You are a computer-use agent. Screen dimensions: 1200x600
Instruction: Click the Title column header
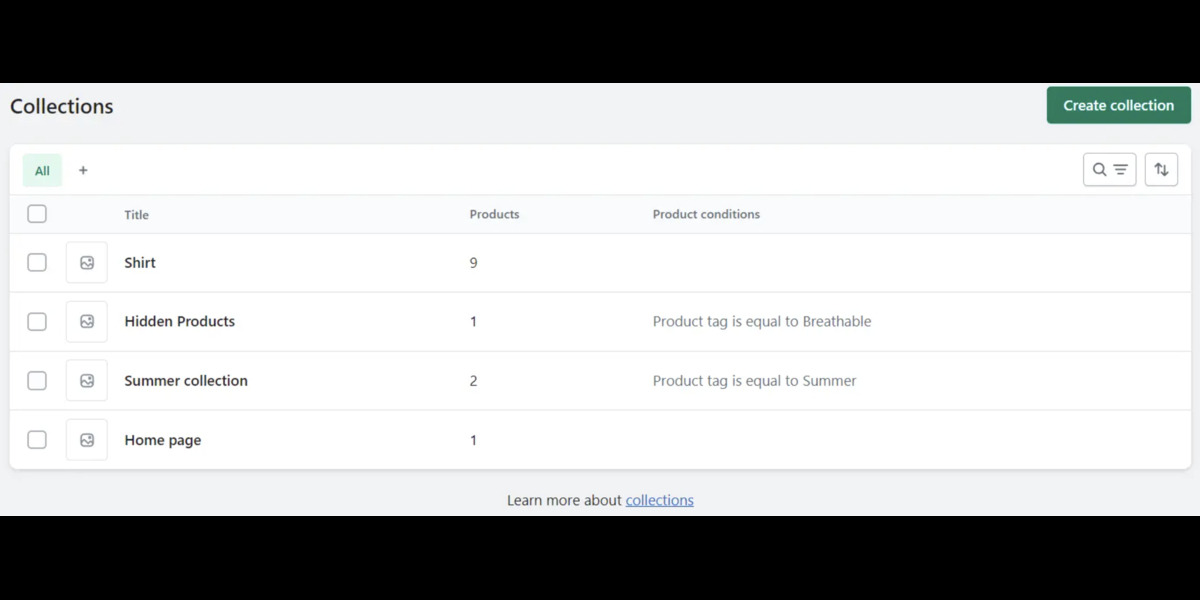(137, 215)
